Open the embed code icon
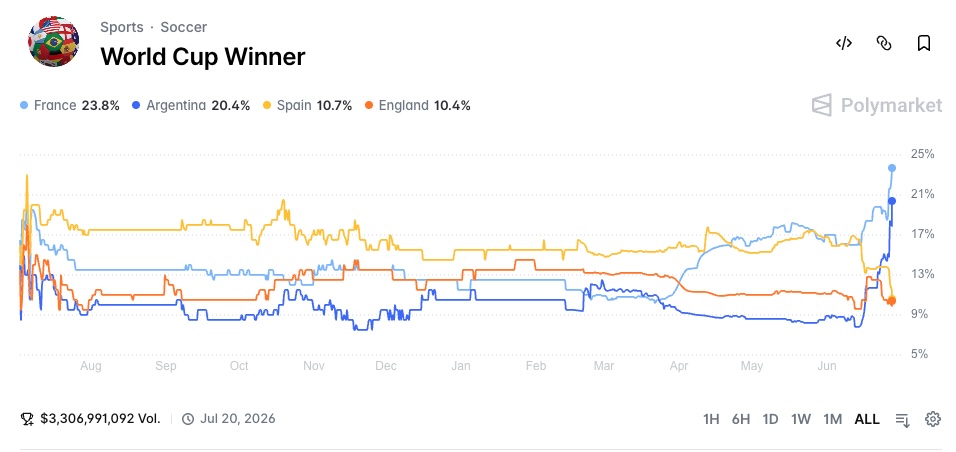Image resolution: width=956 pixels, height=452 pixels. [x=843, y=43]
